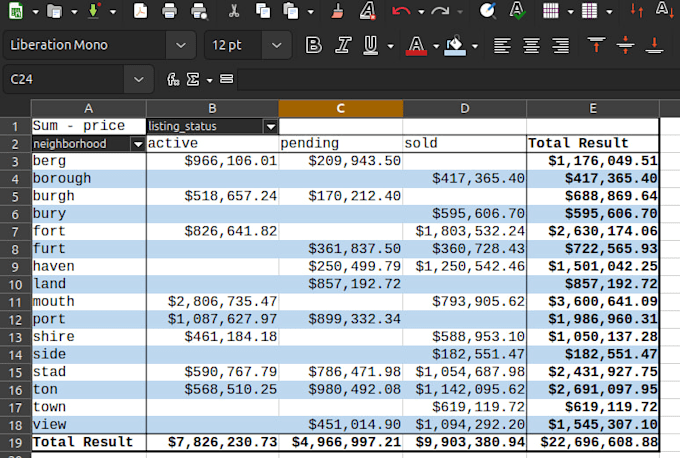This screenshot has width=680, height=458.
Task: Open the paste options dropdown
Action: click(311, 12)
